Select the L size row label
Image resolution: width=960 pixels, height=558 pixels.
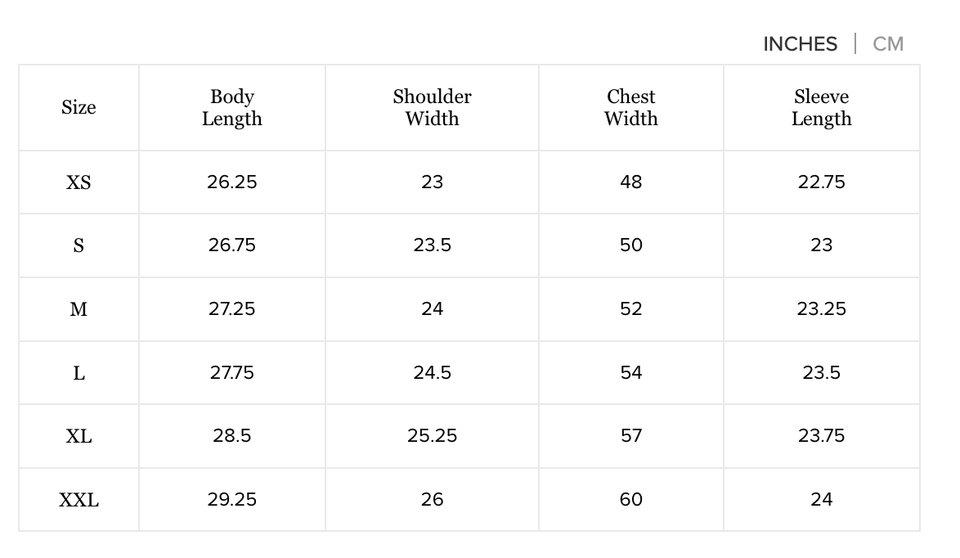coord(79,373)
